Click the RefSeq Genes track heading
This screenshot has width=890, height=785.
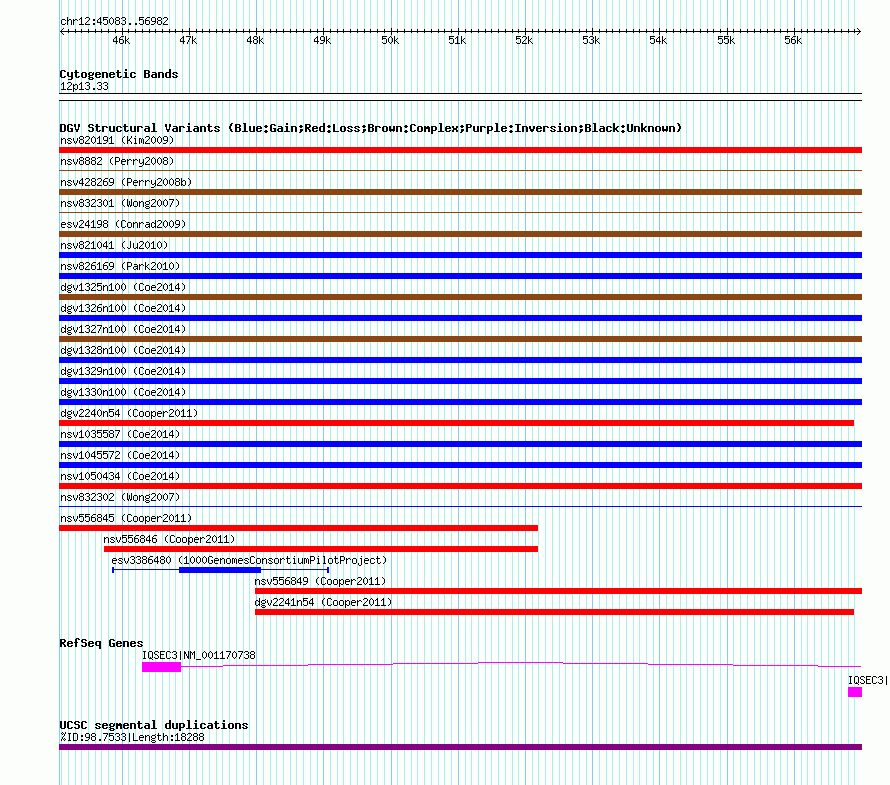[x=101, y=643]
